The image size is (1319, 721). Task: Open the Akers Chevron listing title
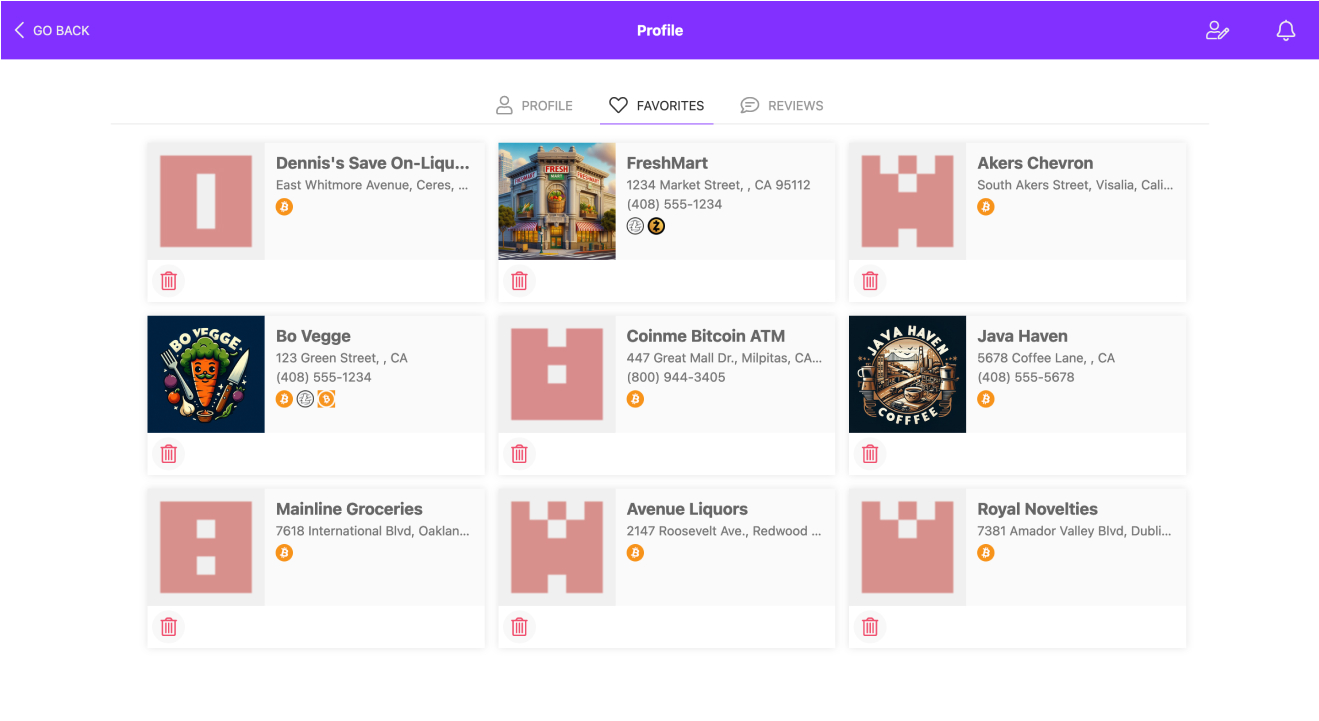point(1035,163)
